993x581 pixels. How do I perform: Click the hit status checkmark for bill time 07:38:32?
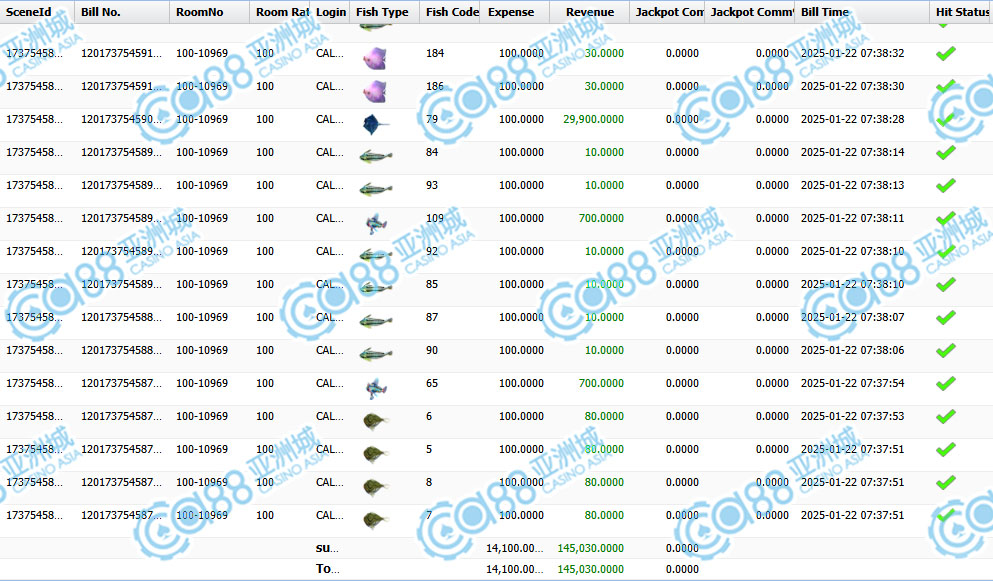coord(946,54)
